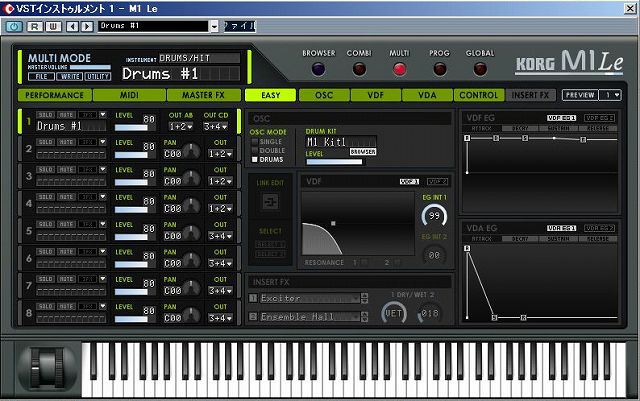The height and width of the screenshot is (401, 640).
Task: Go to previous preset arrow
Action: pyautogui.click(x=73, y=27)
